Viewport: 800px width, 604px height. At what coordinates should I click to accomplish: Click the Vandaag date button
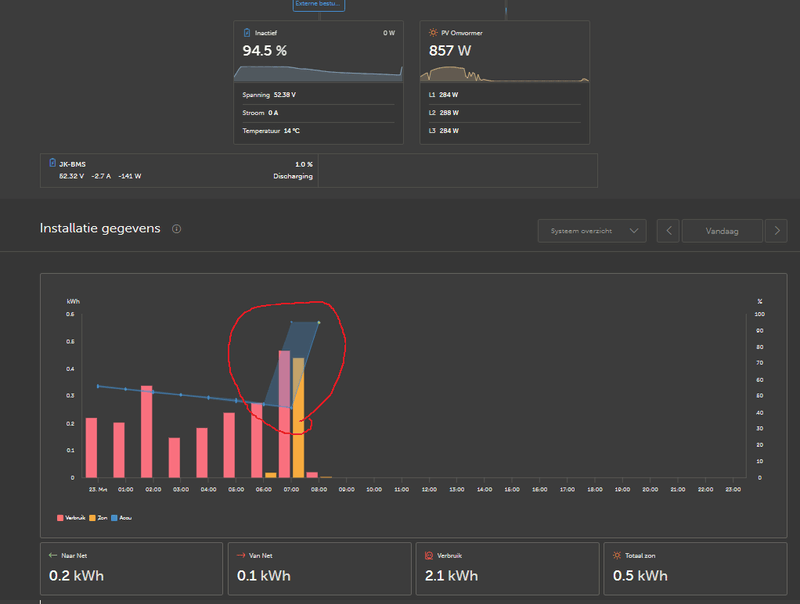pos(722,231)
